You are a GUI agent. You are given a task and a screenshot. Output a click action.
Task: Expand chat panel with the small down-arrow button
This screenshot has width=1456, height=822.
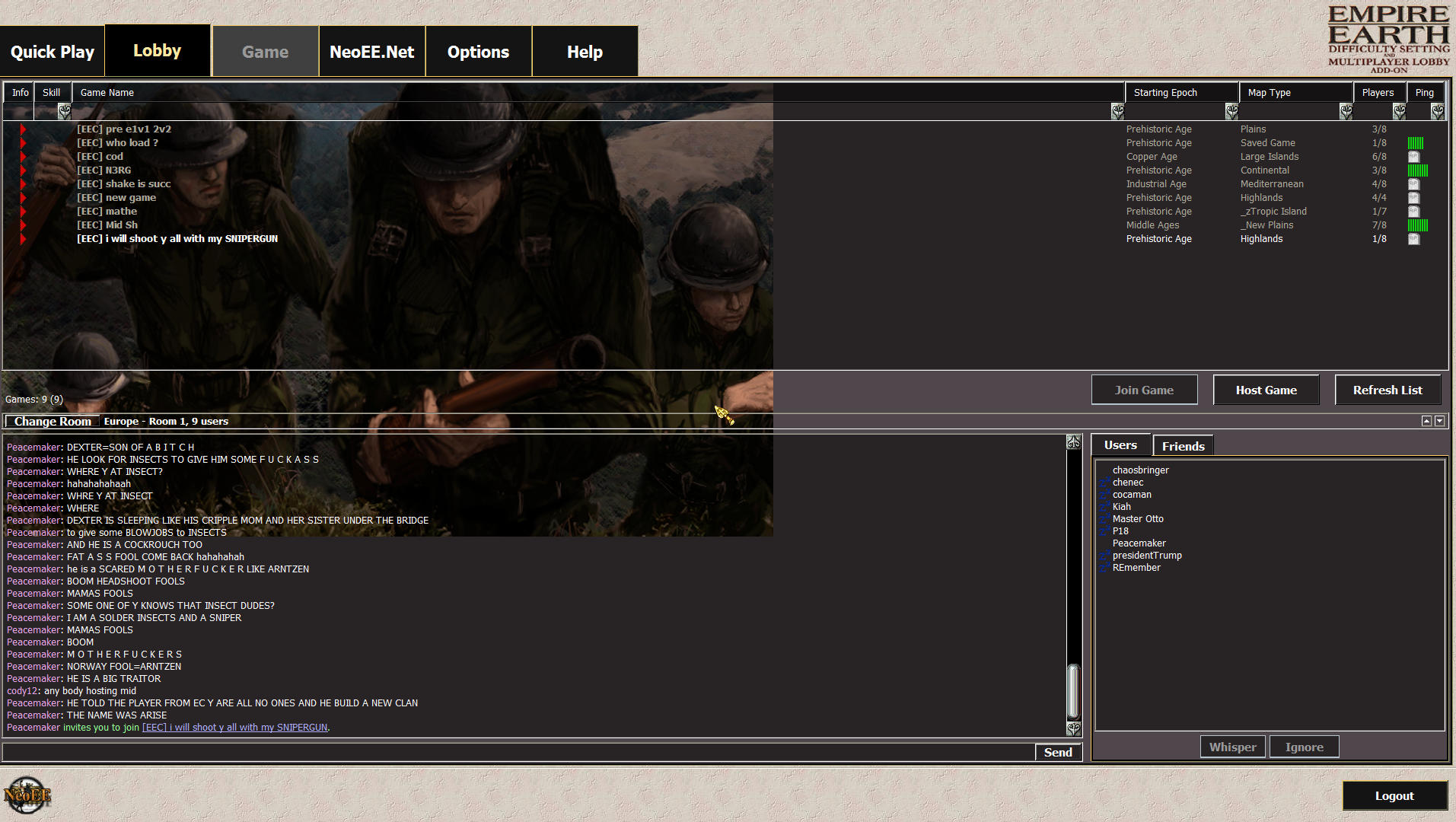coord(1438,421)
